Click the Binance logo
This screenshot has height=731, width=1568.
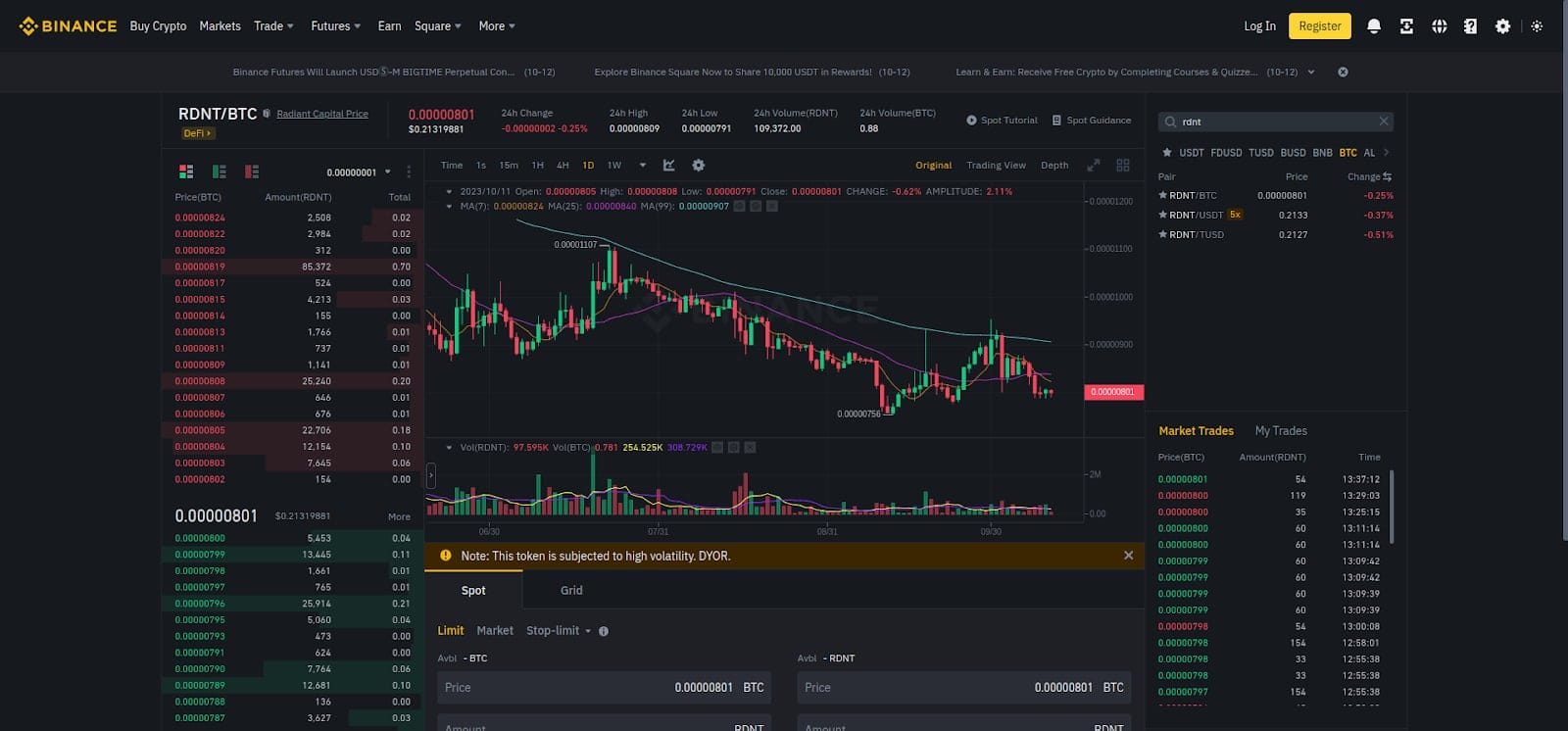(x=68, y=26)
